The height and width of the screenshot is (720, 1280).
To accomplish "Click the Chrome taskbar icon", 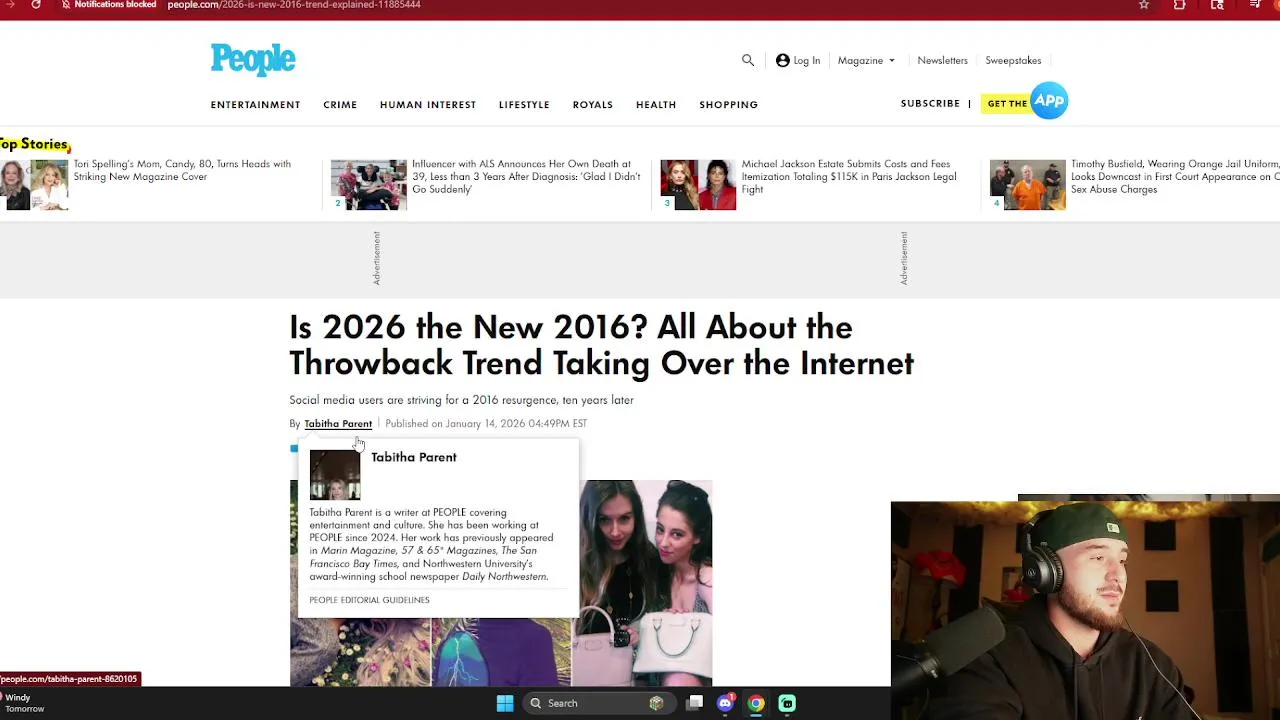I will point(756,703).
